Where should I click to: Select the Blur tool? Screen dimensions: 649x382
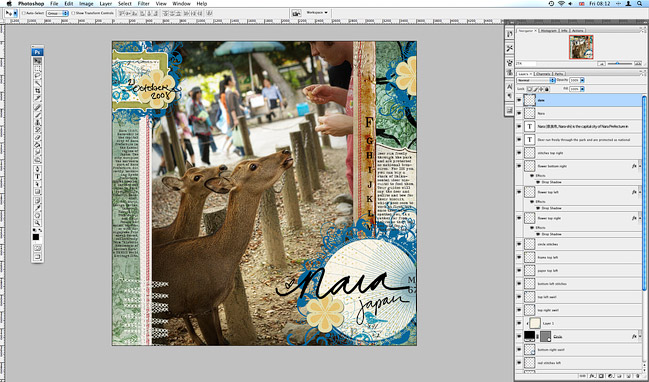[37, 153]
